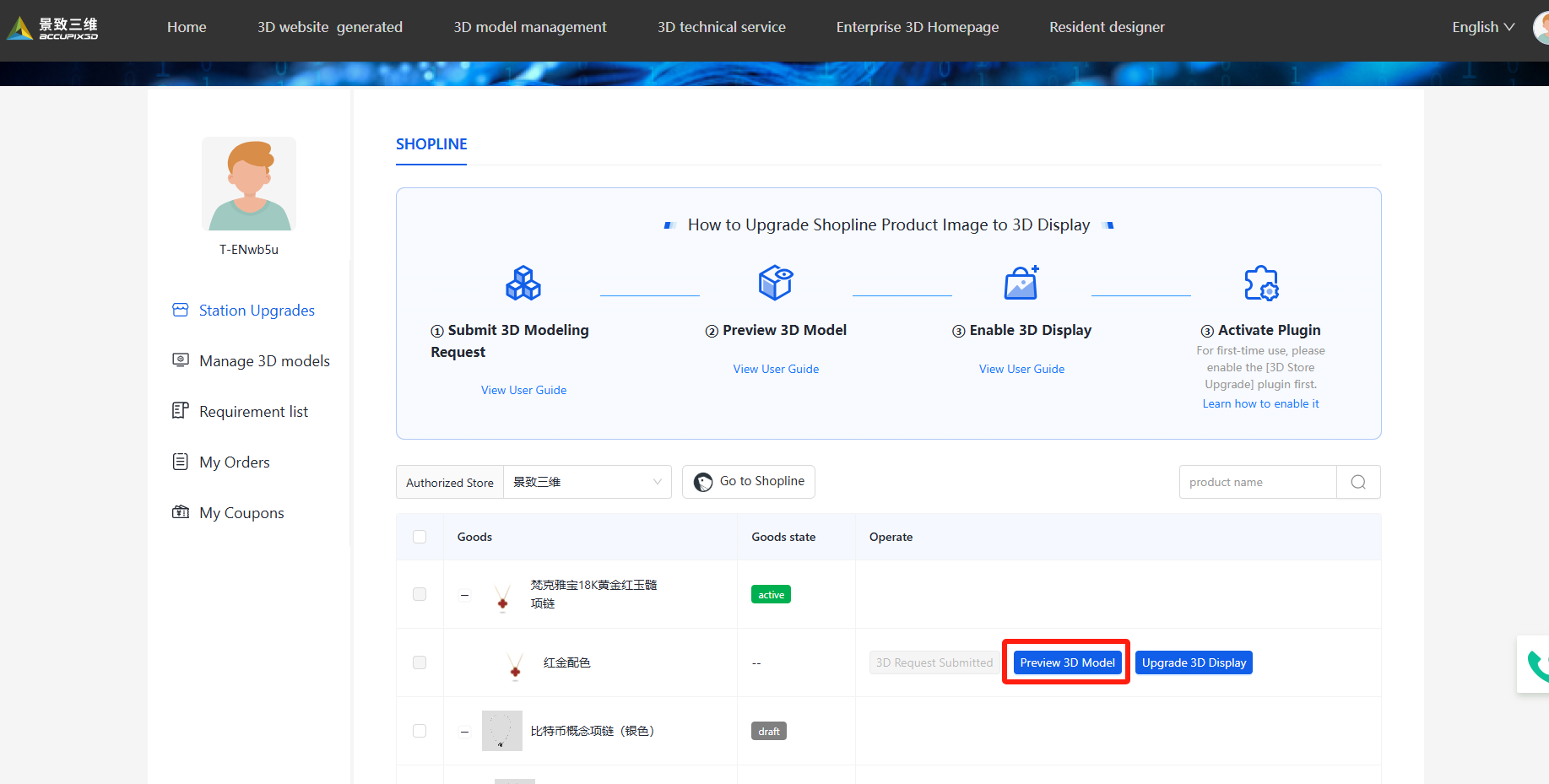
Task: Click the Shopline logo icon
Action: (703, 482)
